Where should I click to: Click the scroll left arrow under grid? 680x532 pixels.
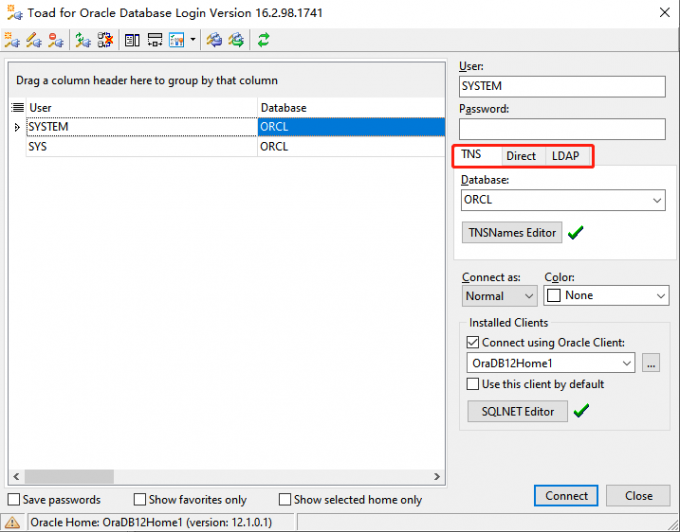(x=16, y=477)
